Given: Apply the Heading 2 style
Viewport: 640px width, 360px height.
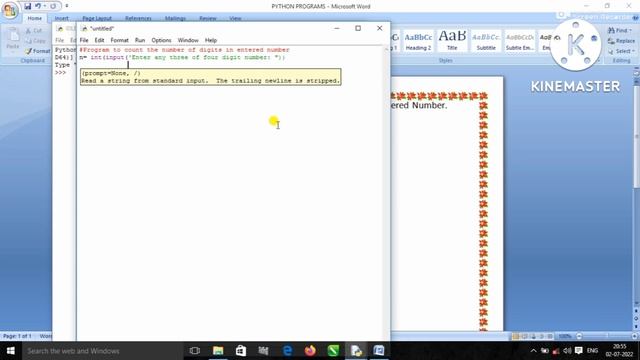Looking at the screenshot, I should 418,41.
